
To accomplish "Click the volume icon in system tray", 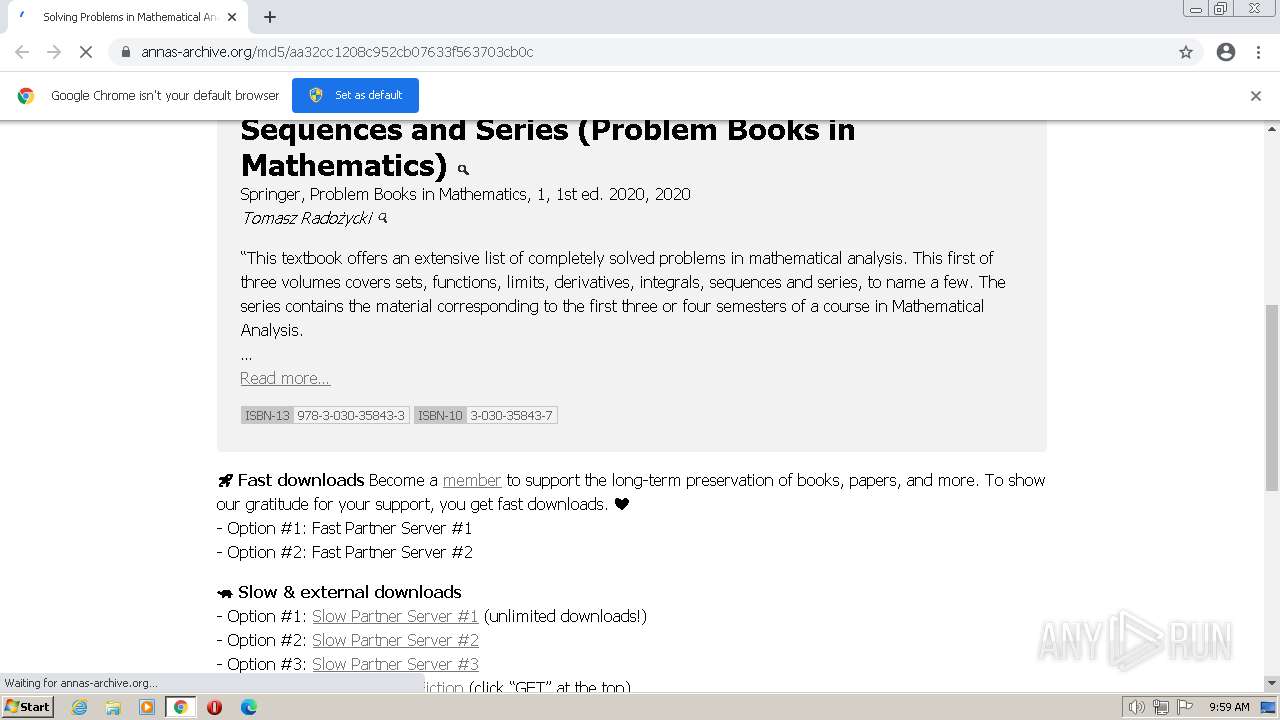I will pos(1137,707).
